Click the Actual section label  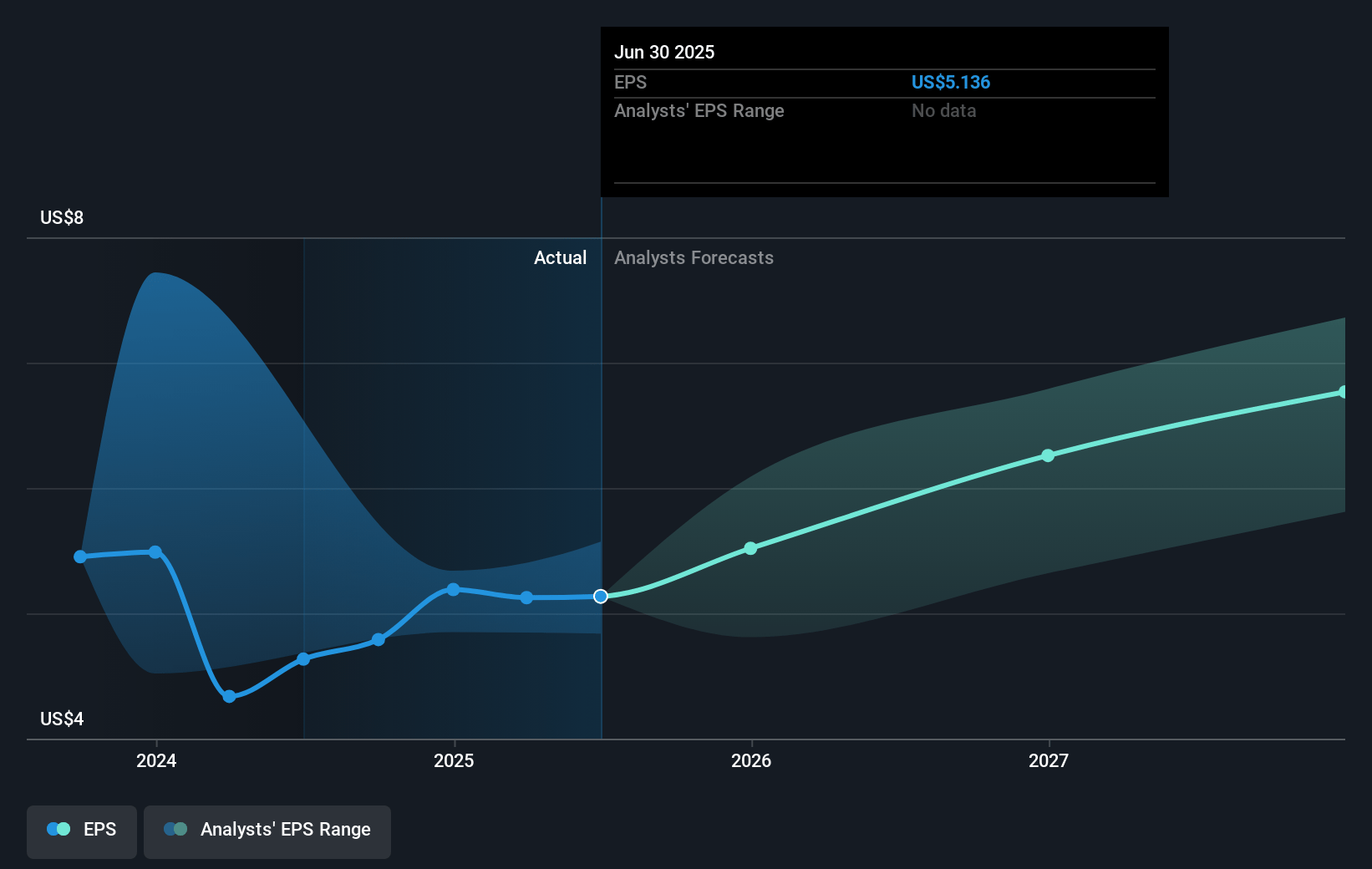560,258
